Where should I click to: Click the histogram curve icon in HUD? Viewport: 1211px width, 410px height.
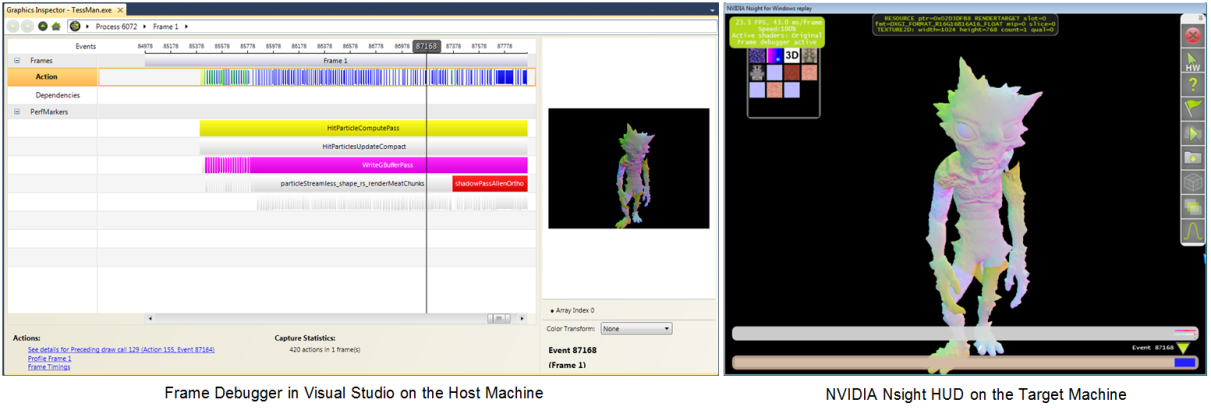pyautogui.click(x=1192, y=232)
